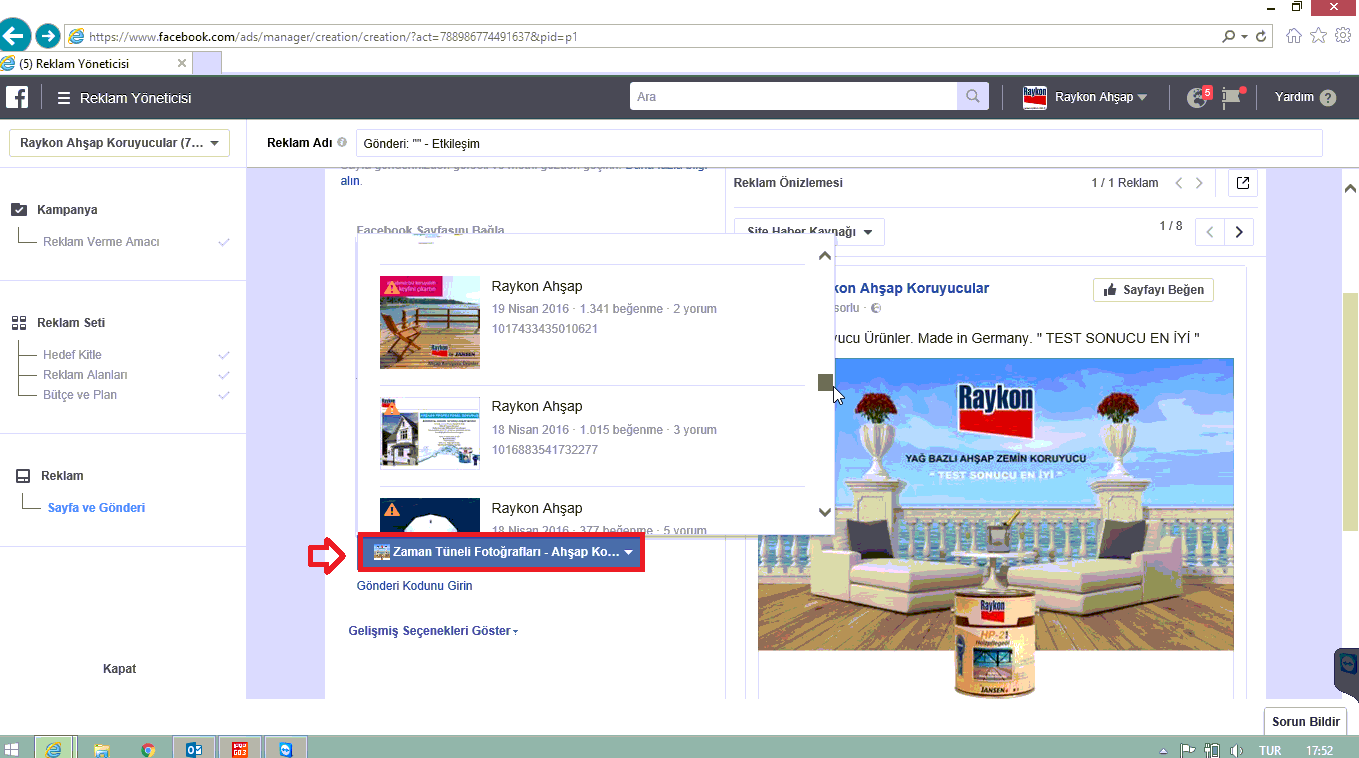Open the Action Center flag in the system tray
This screenshot has height=758, width=1359.
click(1188, 750)
